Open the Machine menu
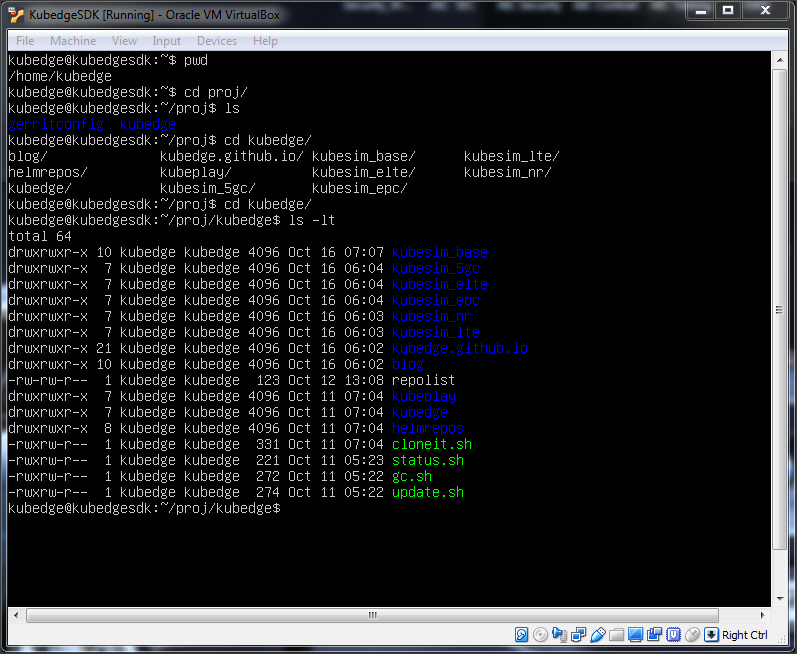Screen dimensions: 797x654 point(73,41)
